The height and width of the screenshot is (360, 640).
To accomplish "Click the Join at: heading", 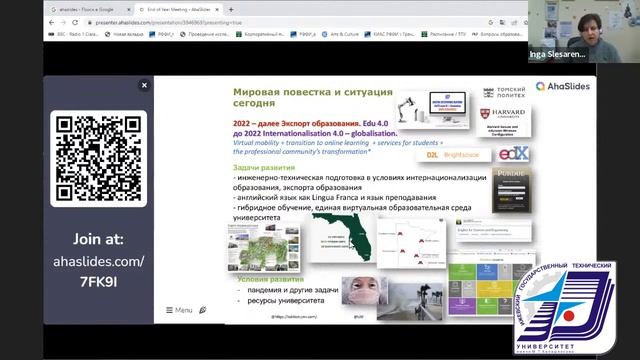I will (98, 239).
